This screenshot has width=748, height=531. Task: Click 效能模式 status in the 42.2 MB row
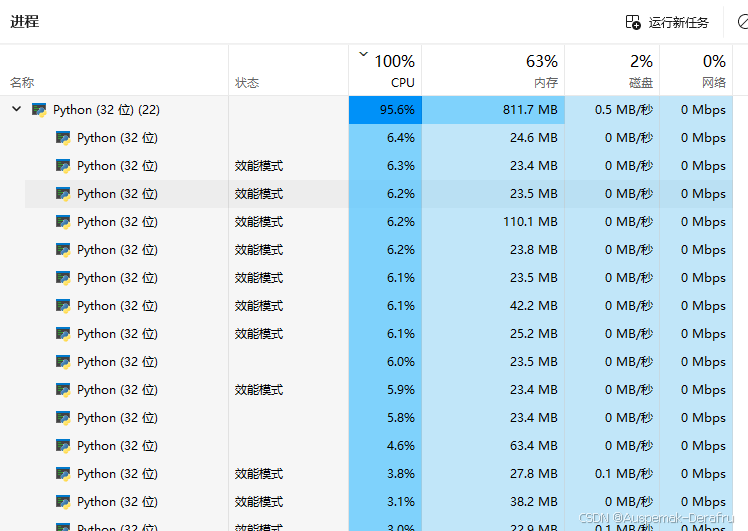pyautogui.click(x=259, y=306)
